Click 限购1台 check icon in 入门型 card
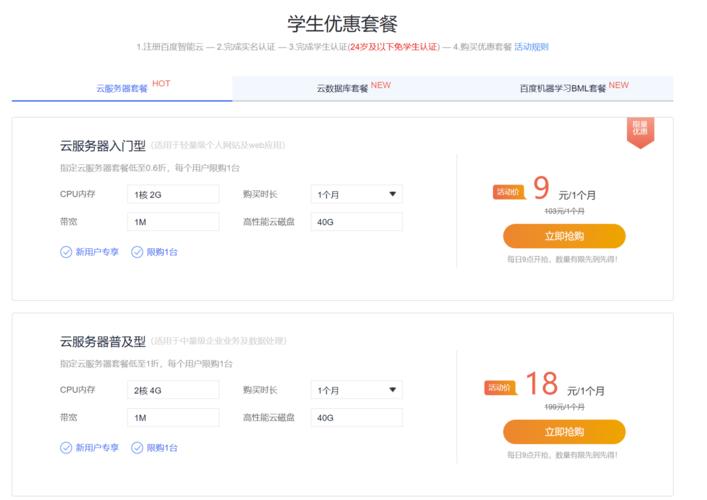707x500 pixels. (x=137, y=252)
